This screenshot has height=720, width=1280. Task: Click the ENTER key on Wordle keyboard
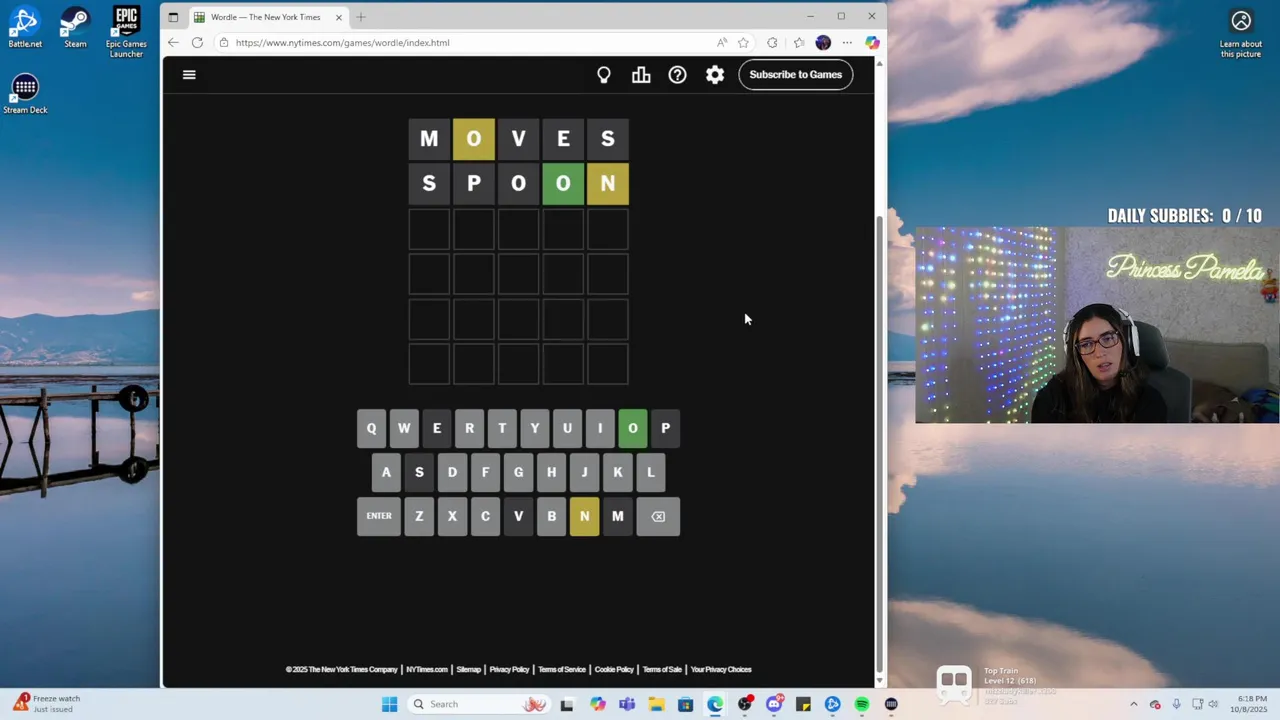[x=379, y=516]
